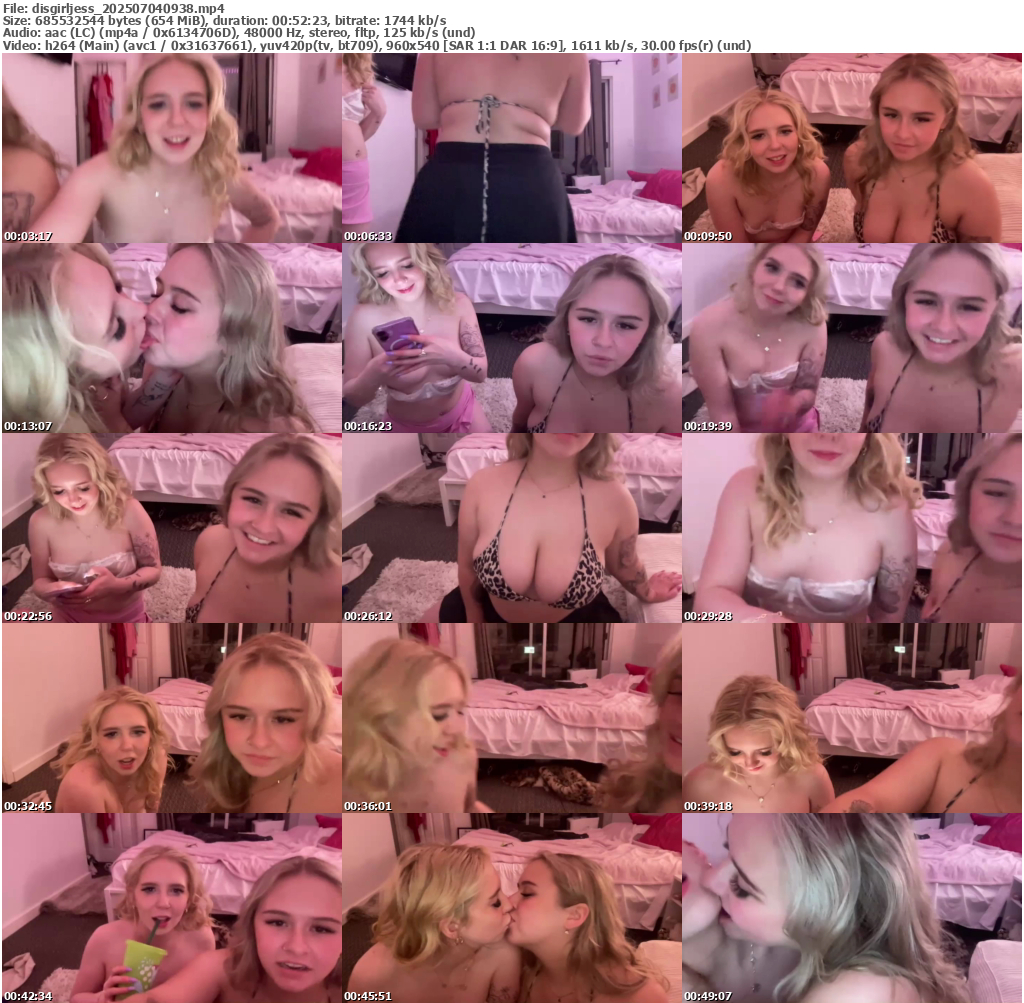This screenshot has width=1024, height=1003.
Task: Open the frame at 00:19:39
Action: (852, 338)
